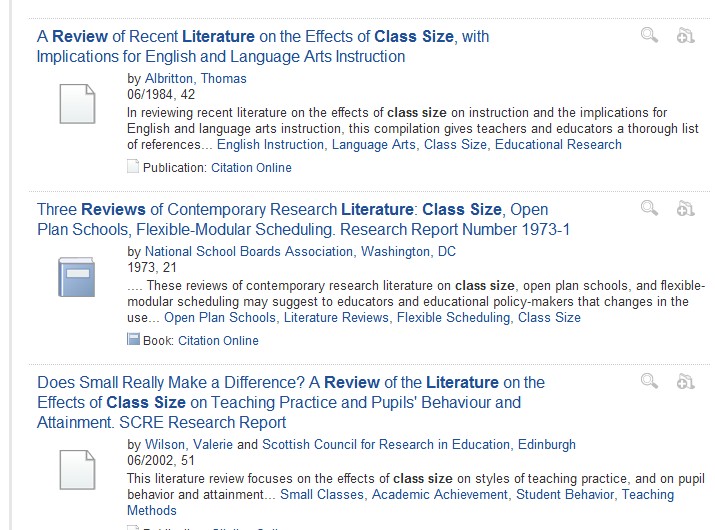Click add-to-folder icon for Does Small Really result
Image resolution: width=715 pixels, height=530 pixels.
pyautogui.click(x=685, y=381)
